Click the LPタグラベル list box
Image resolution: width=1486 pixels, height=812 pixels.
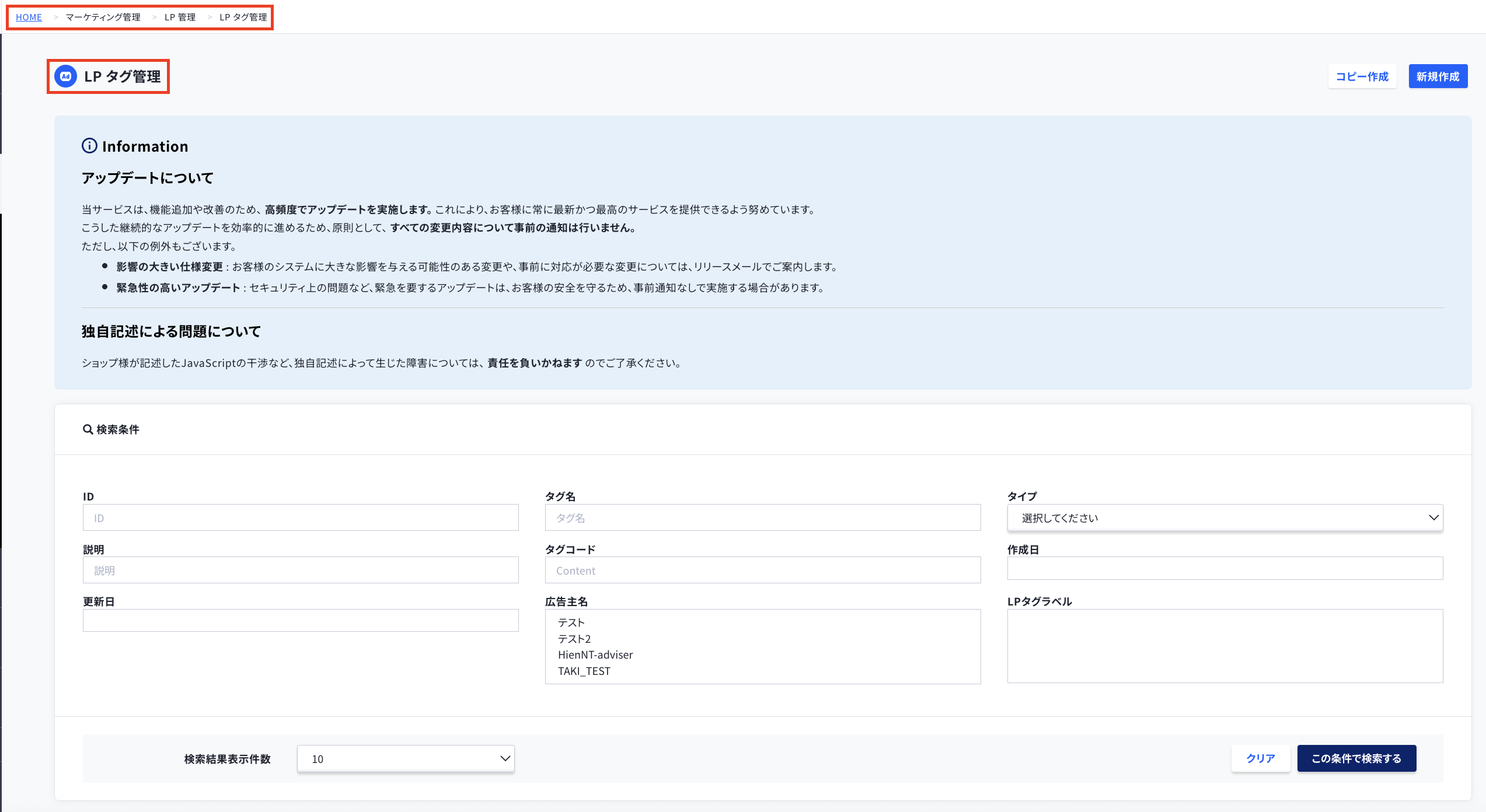pos(1225,646)
